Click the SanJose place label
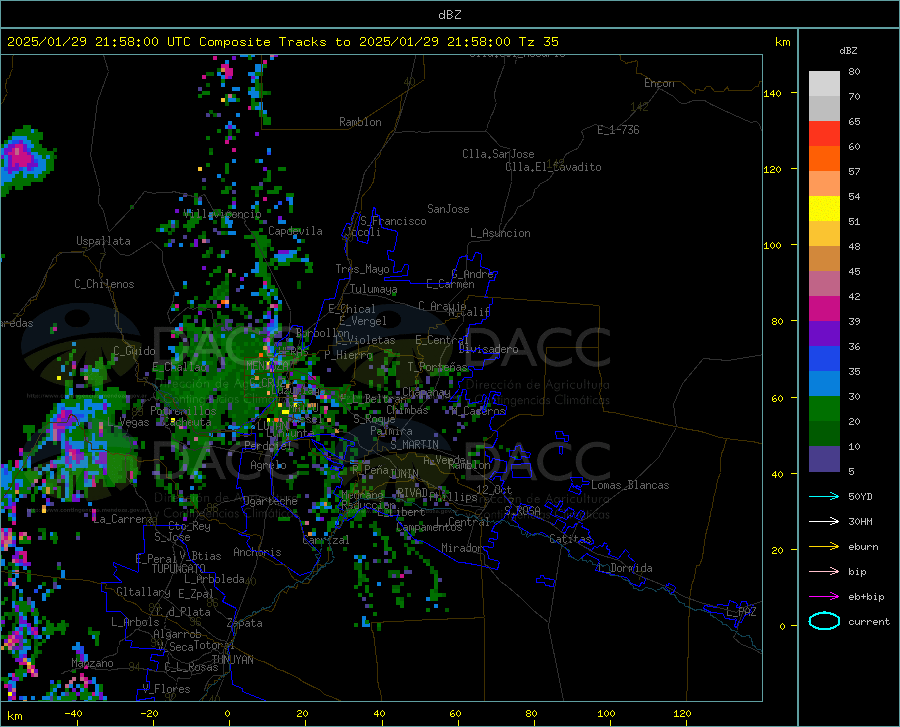Viewport: 900px width, 727px height. (448, 209)
